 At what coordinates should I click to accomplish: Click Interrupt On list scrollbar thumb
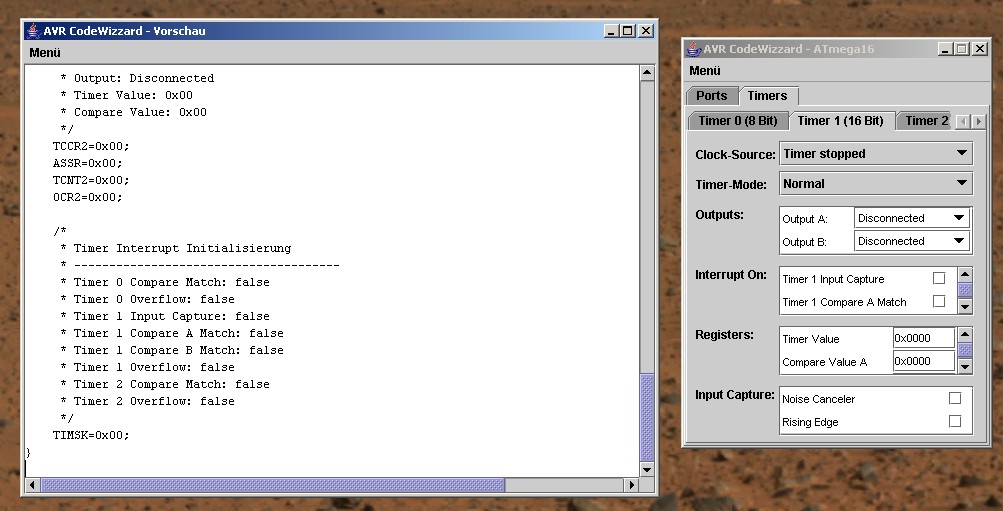click(x=965, y=290)
